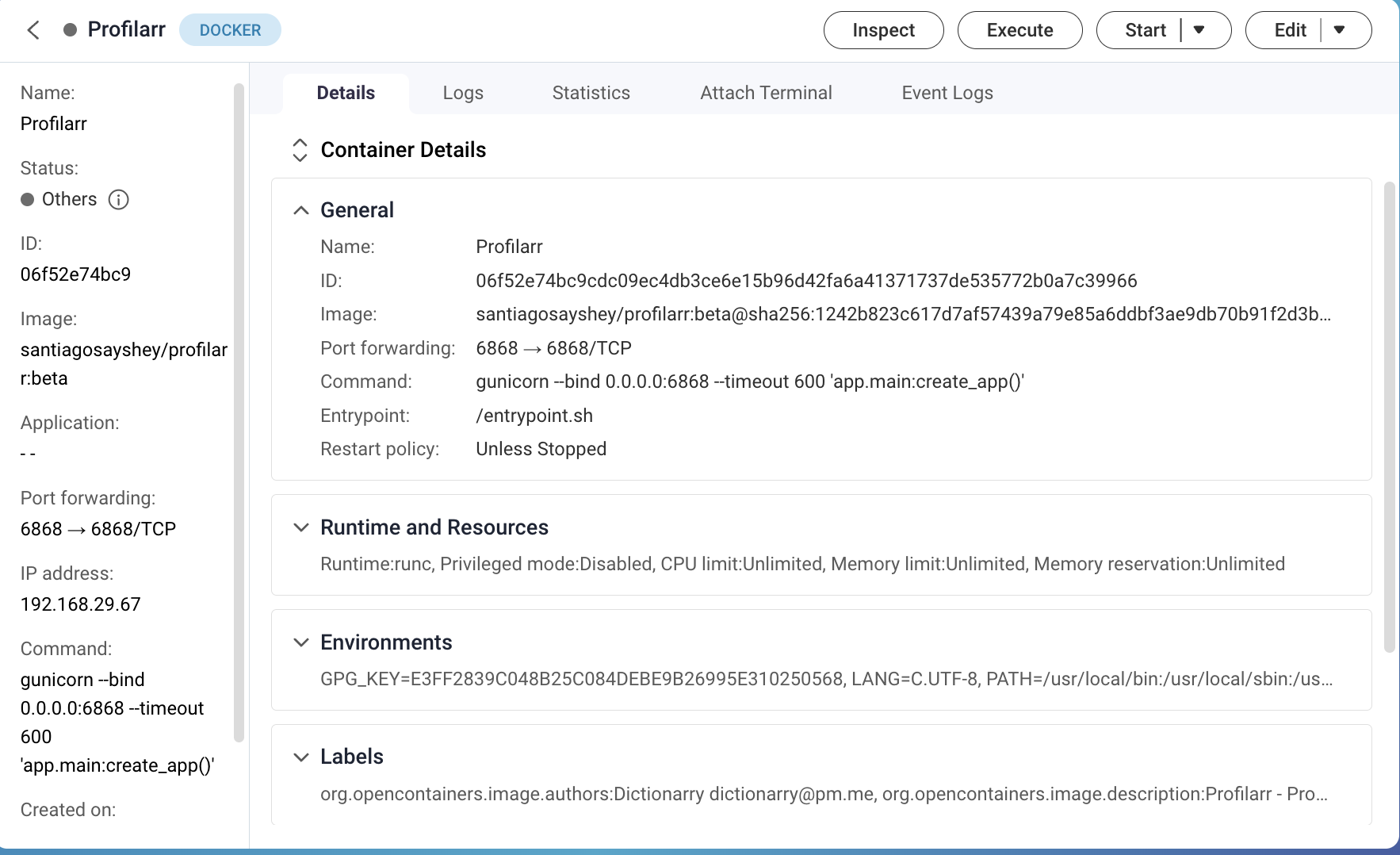Click the Execute button
This screenshot has width=1400, height=855.
tap(1019, 30)
